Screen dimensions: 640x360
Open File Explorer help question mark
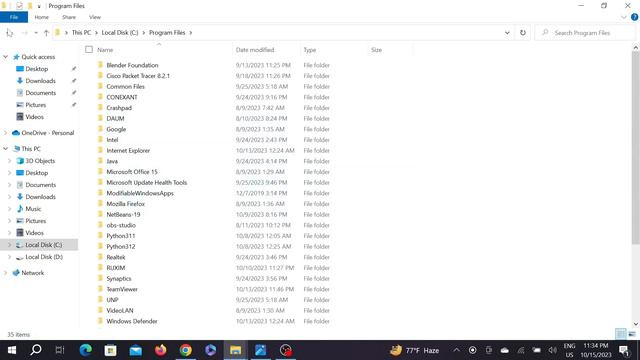(634, 17)
